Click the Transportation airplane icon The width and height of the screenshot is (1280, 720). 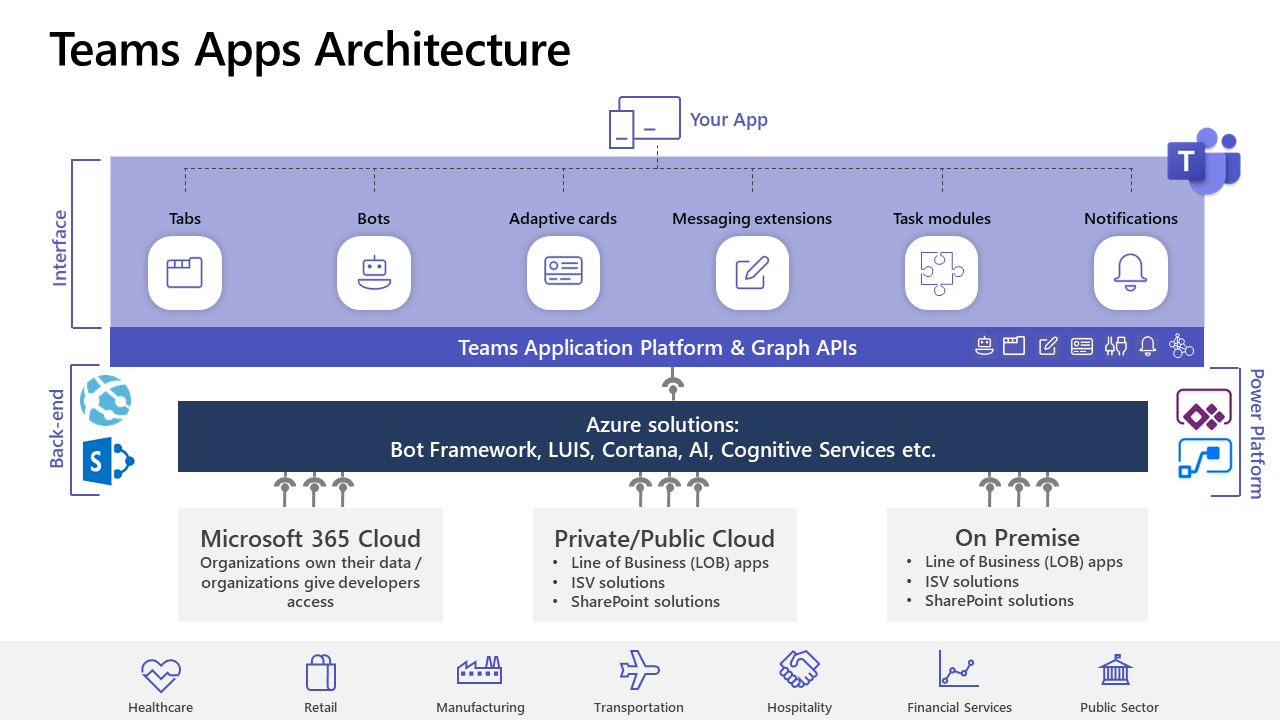(640, 670)
